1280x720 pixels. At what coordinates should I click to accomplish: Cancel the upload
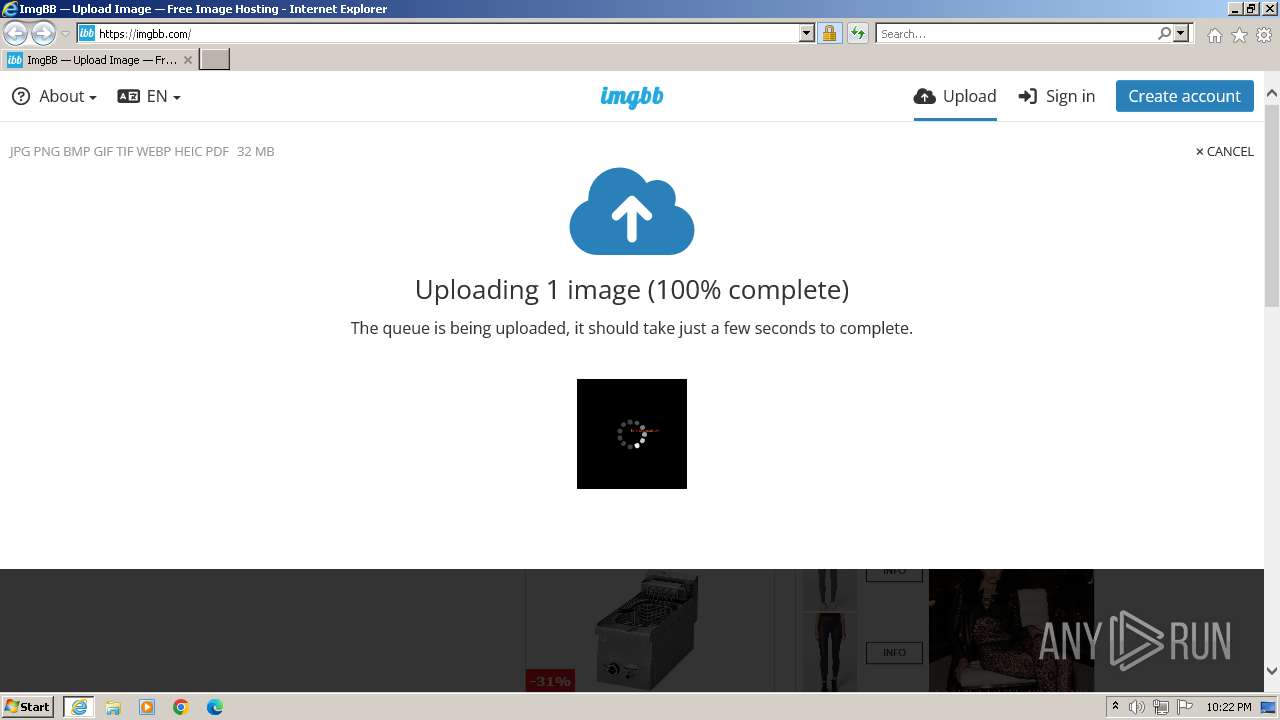click(1224, 151)
